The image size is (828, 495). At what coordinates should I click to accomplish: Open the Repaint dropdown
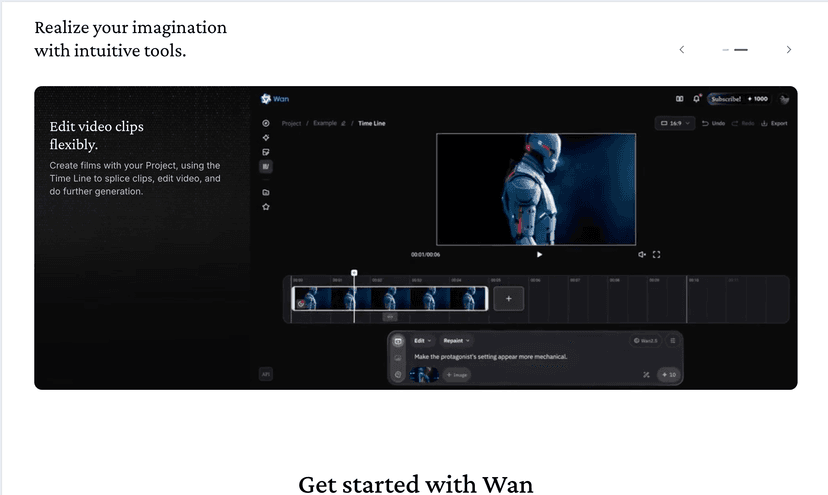point(456,341)
